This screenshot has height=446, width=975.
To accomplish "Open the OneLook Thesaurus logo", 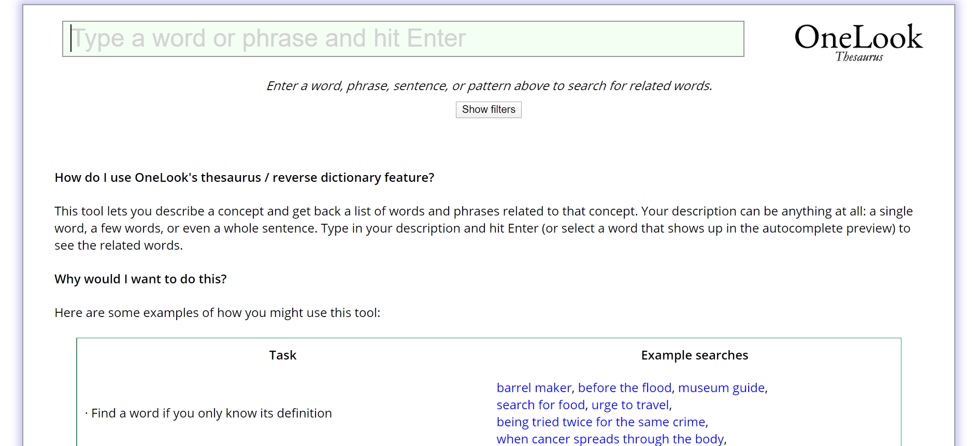I will 858,42.
